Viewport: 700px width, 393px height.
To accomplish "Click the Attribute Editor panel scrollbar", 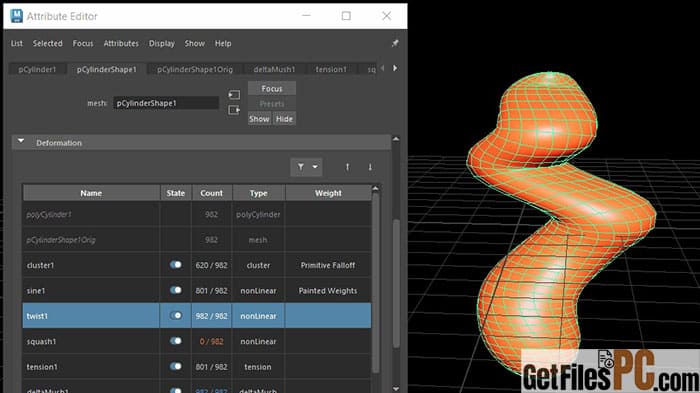I will [x=396, y=284].
